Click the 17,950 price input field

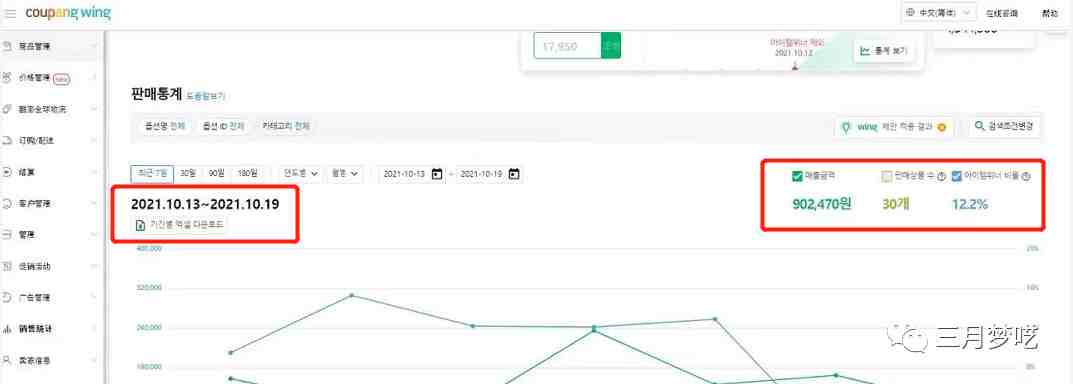click(x=567, y=47)
